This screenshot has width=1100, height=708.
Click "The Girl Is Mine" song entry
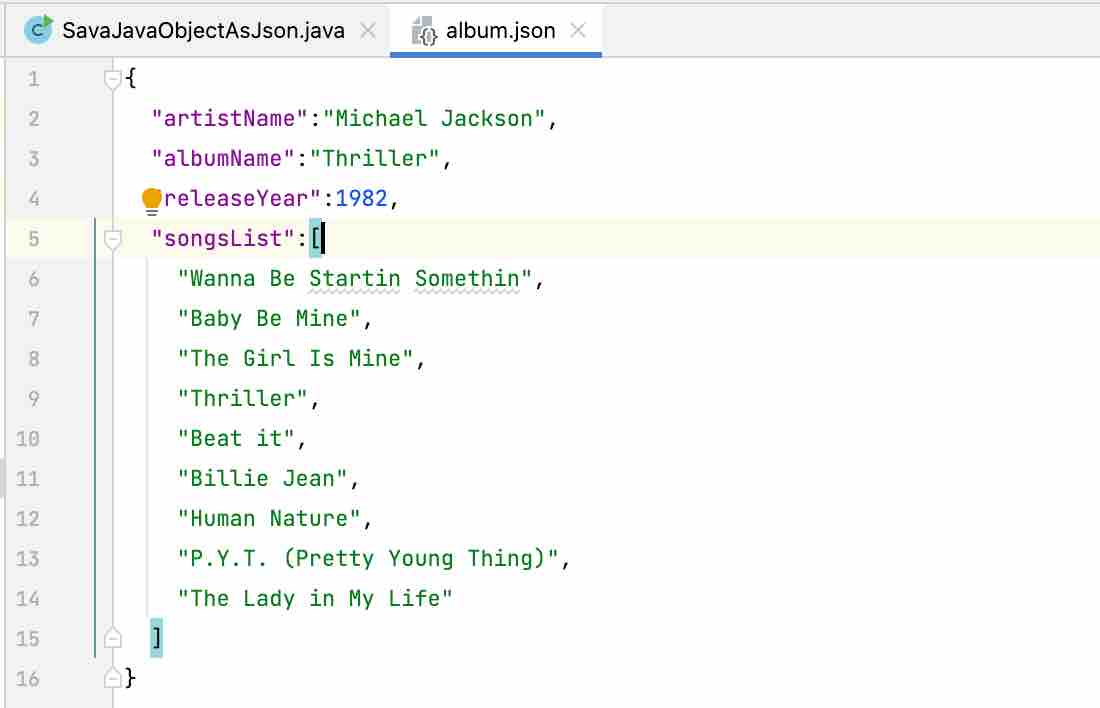295,359
